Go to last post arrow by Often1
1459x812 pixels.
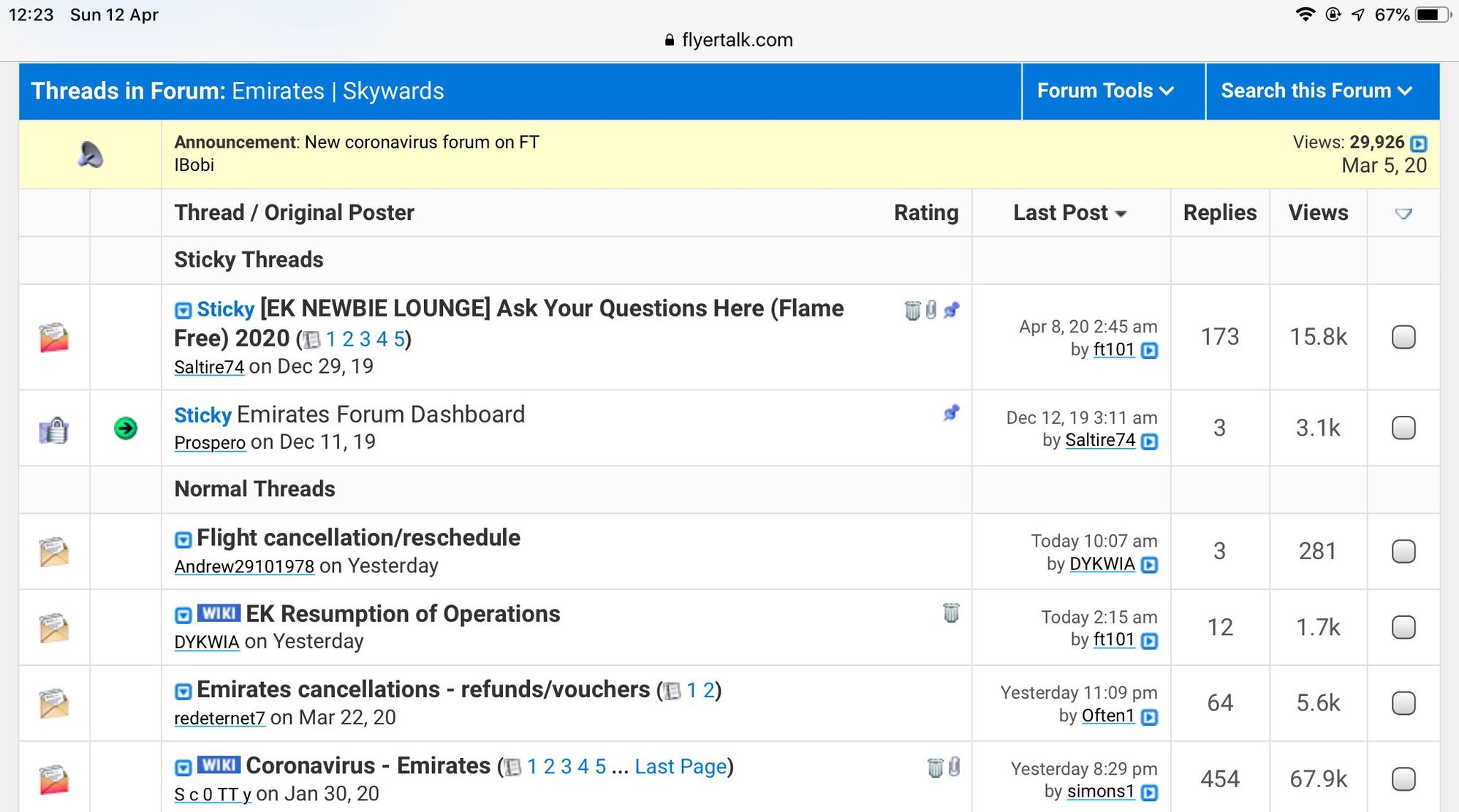(x=1149, y=717)
